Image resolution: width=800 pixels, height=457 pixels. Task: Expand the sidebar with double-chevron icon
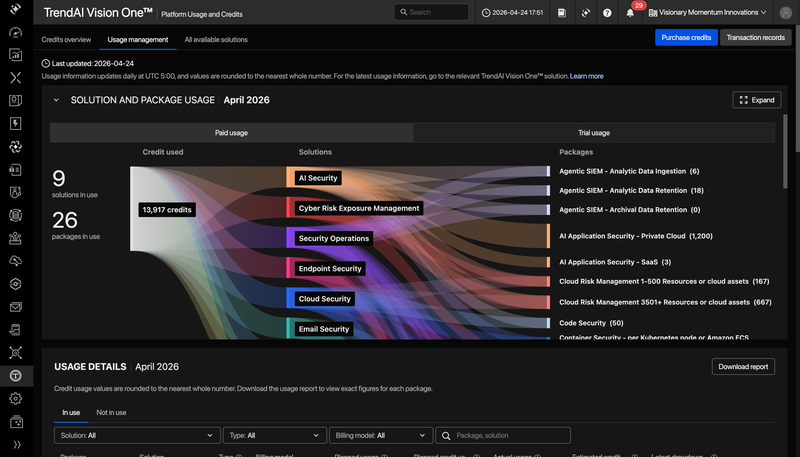(16, 444)
